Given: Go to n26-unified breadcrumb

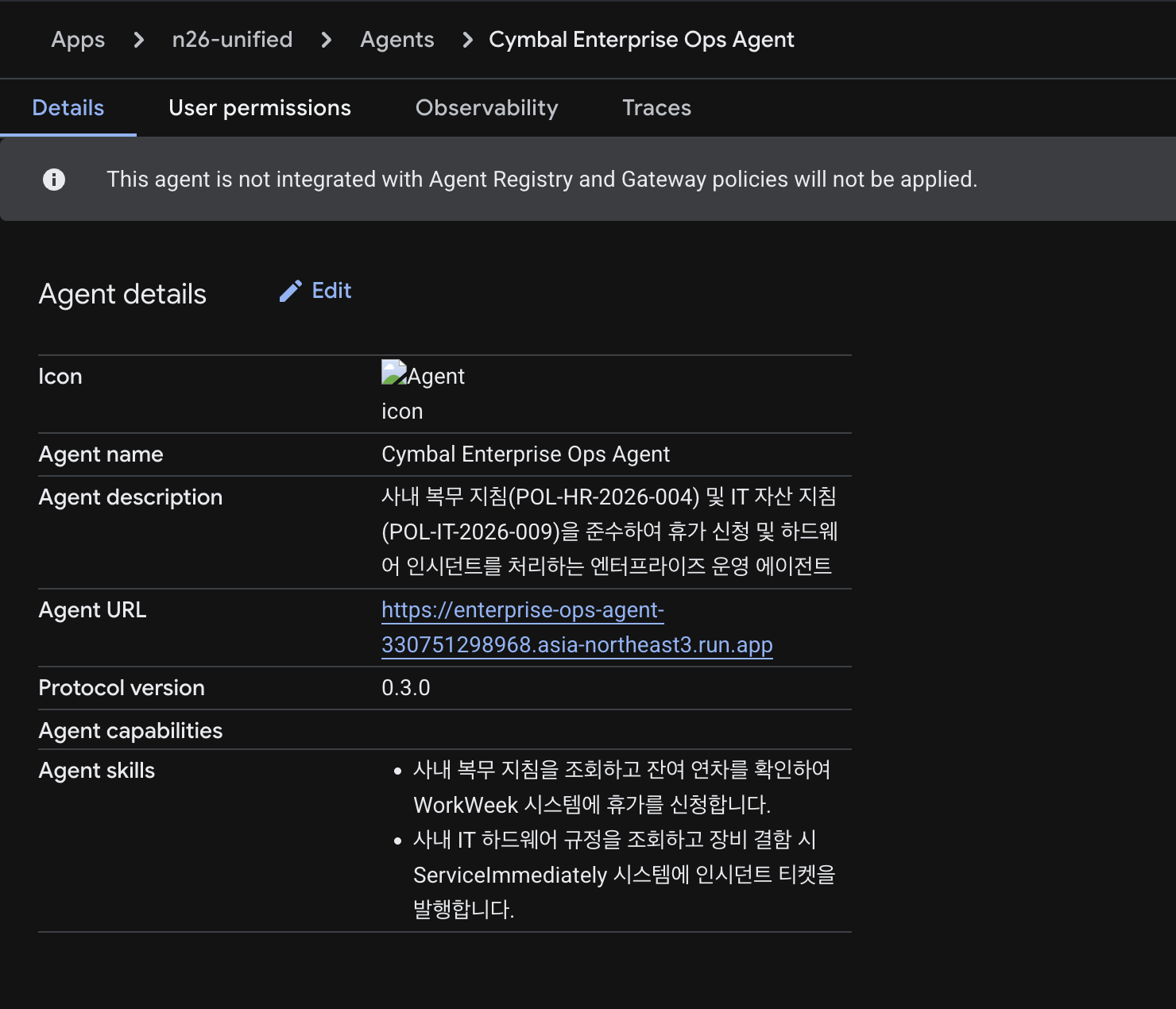Looking at the screenshot, I should (232, 40).
